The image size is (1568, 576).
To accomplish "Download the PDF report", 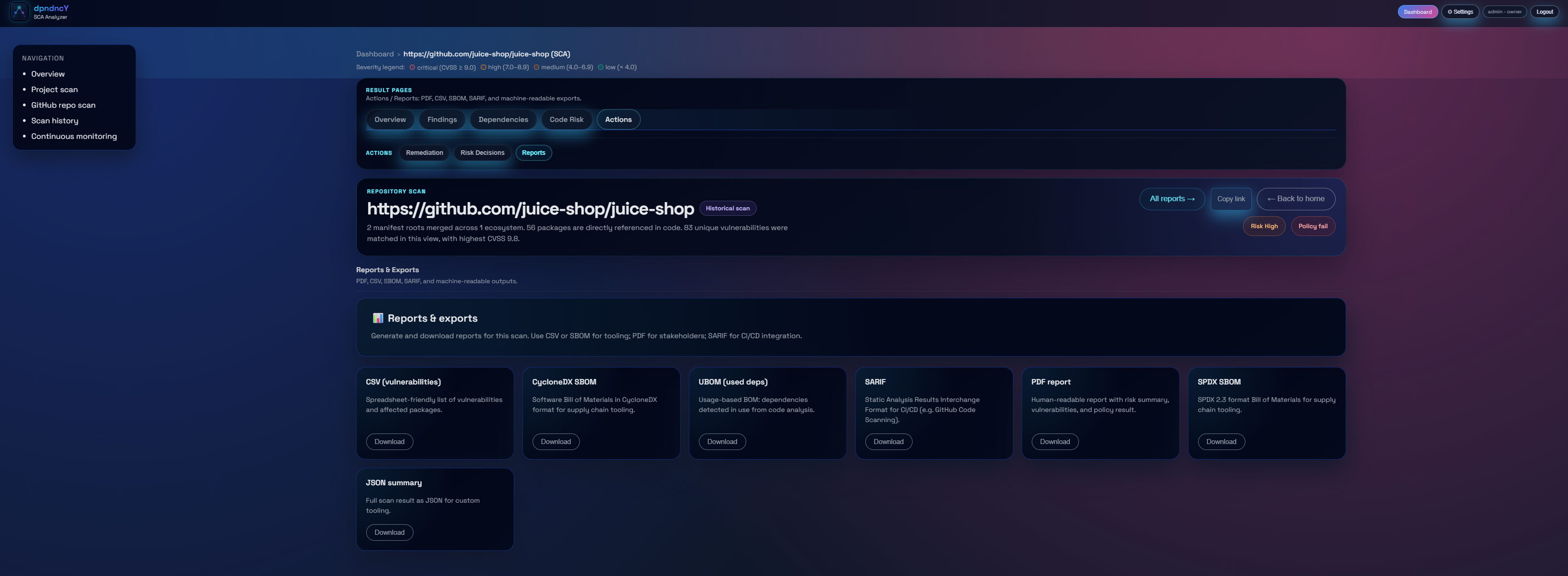I will point(1054,442).
